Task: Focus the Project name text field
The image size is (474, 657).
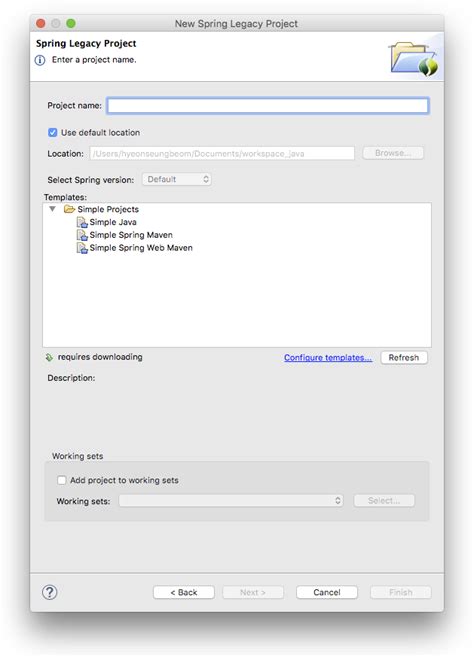Action: tap(268, 106)
